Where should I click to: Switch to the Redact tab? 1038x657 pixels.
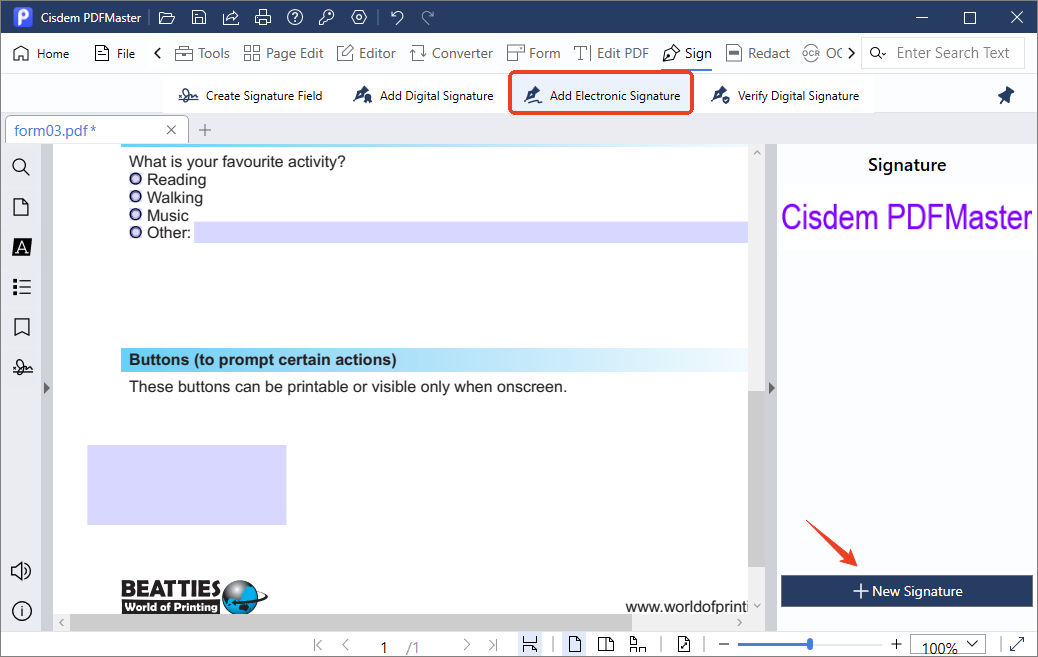click(758, 54)
